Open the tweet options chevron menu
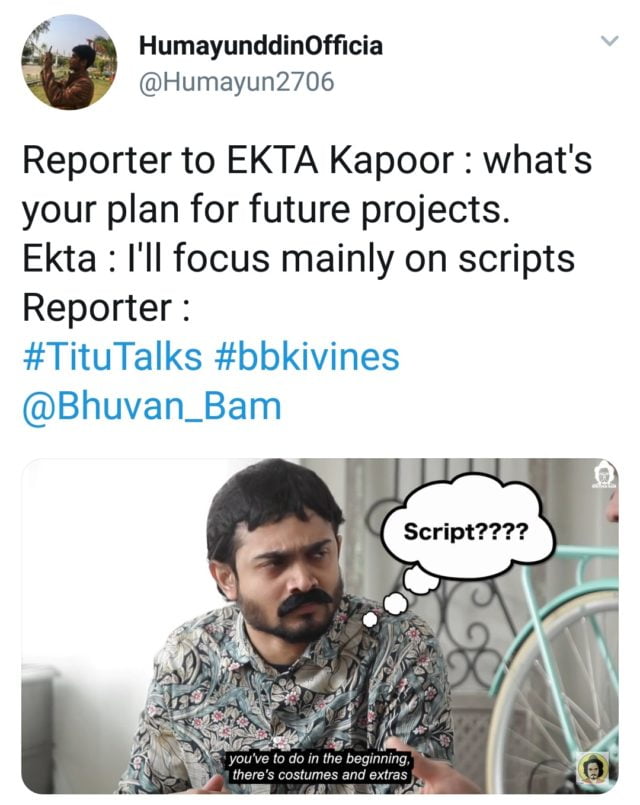640x805 pixels. pos(608,41)
